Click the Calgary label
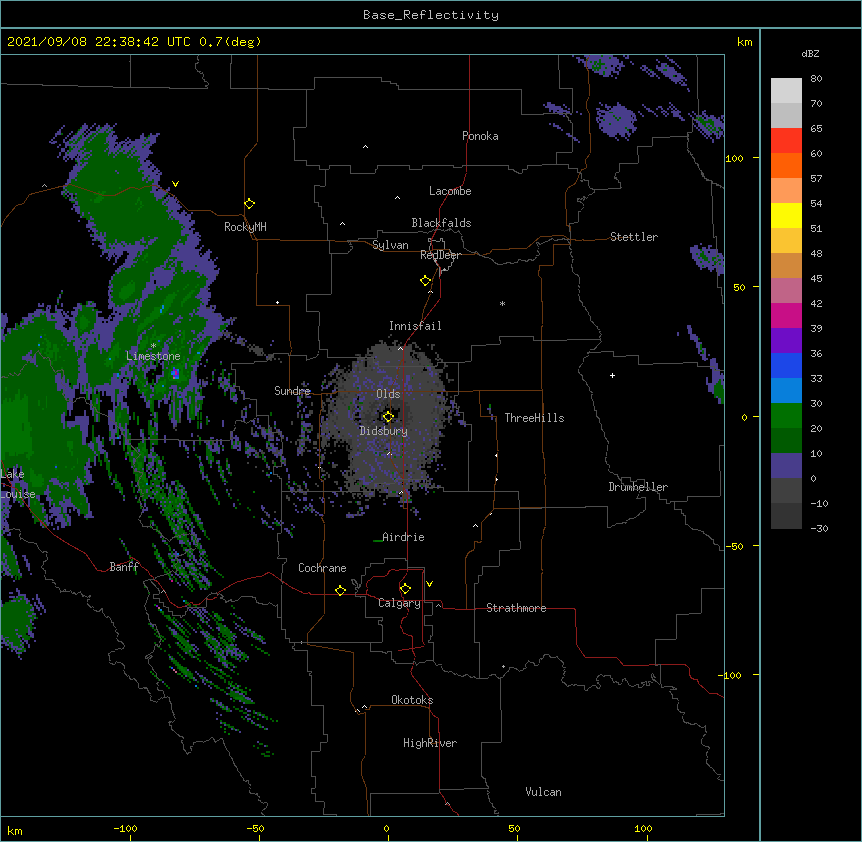862x842 pixels. click(x=399, y=603)
